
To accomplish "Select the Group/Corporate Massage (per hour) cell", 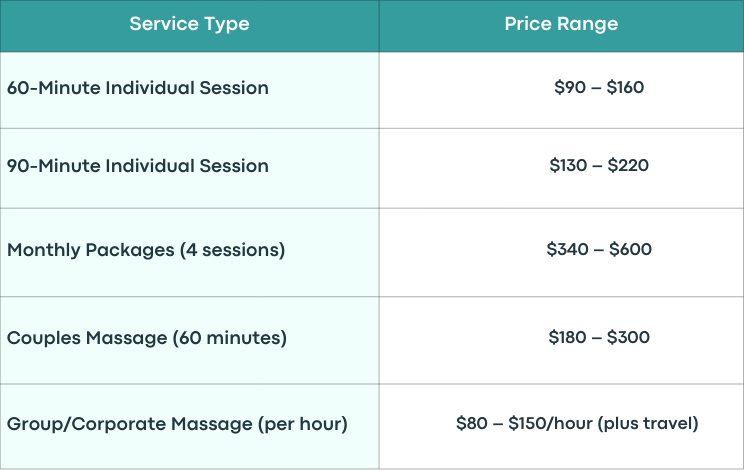I will point(189,426).
